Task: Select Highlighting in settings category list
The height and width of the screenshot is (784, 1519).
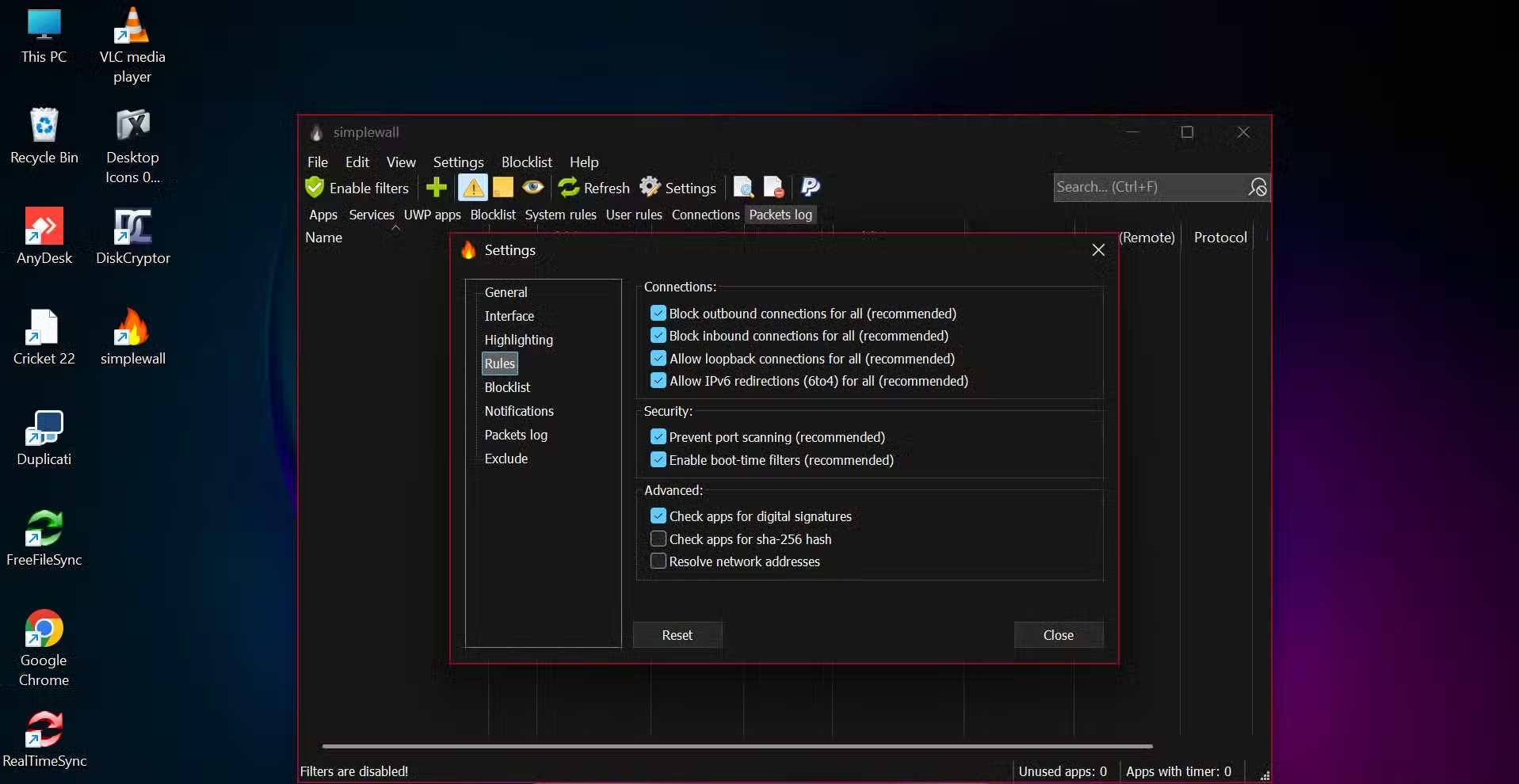Action: (x=518, y=340)
